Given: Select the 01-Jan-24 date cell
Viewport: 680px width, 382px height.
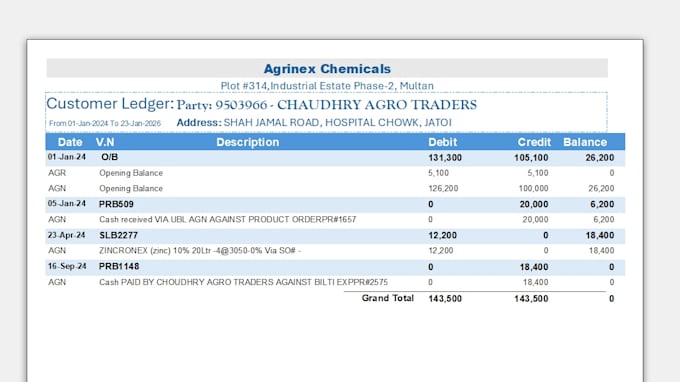Looking at the screenshot, I should pos(67,157).
